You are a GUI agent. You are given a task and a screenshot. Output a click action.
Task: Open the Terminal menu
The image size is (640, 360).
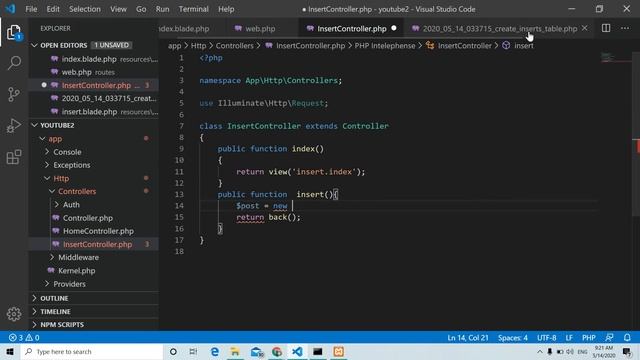pos(193,9)
